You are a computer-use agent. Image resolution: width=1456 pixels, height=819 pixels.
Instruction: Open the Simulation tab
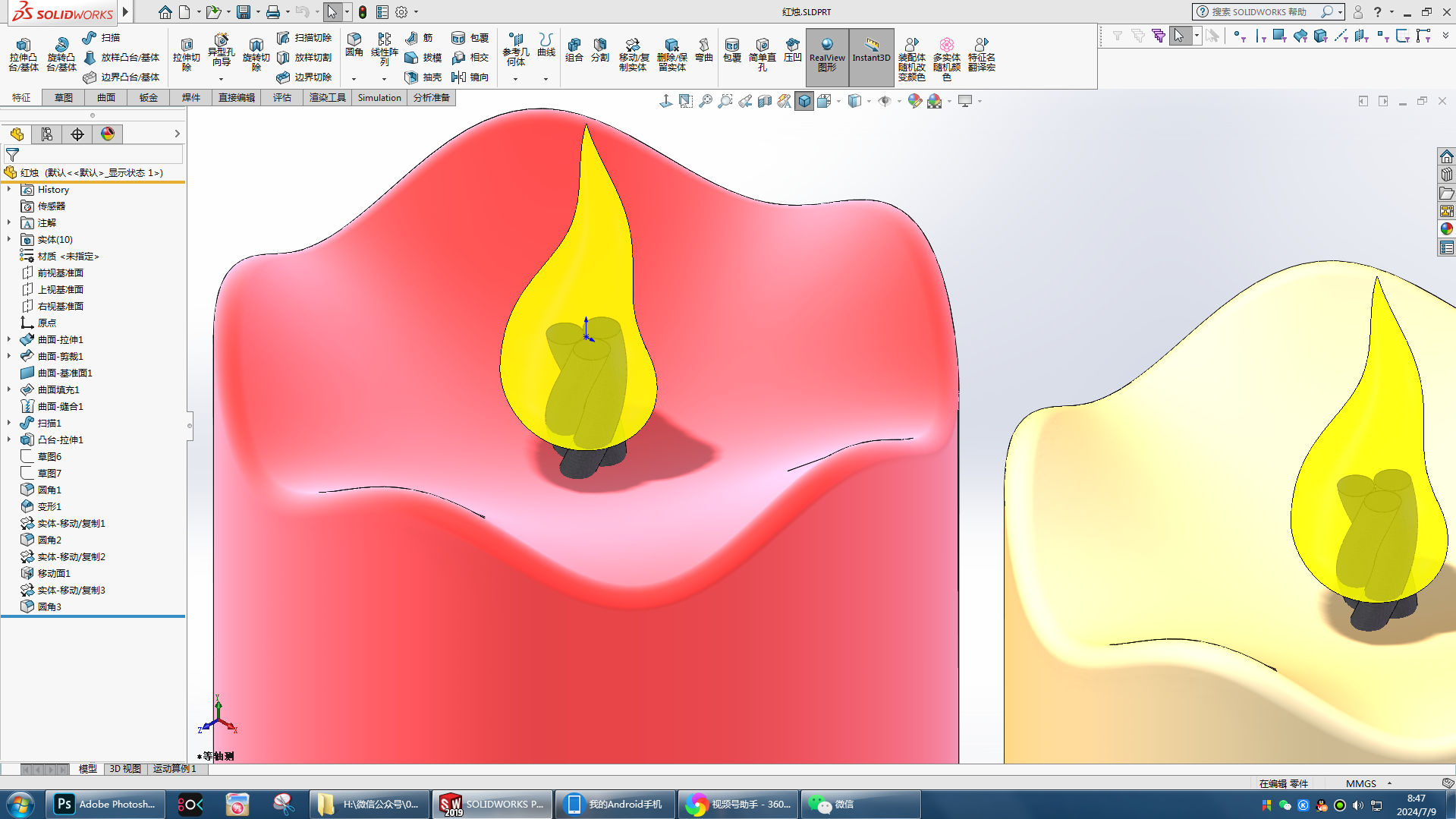click(x=379, y=98)
